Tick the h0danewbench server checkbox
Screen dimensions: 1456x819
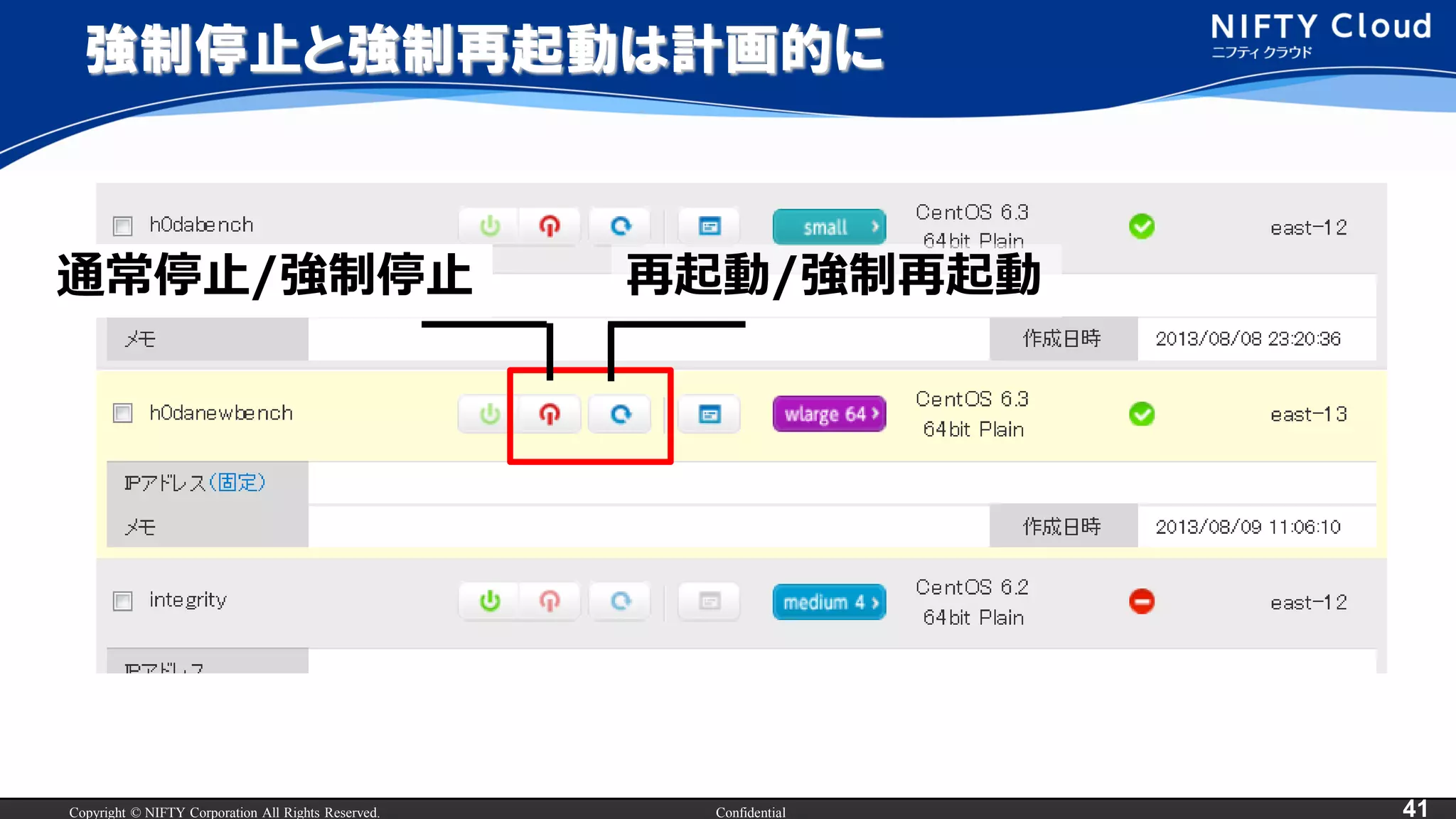click(x=123, y=413)
